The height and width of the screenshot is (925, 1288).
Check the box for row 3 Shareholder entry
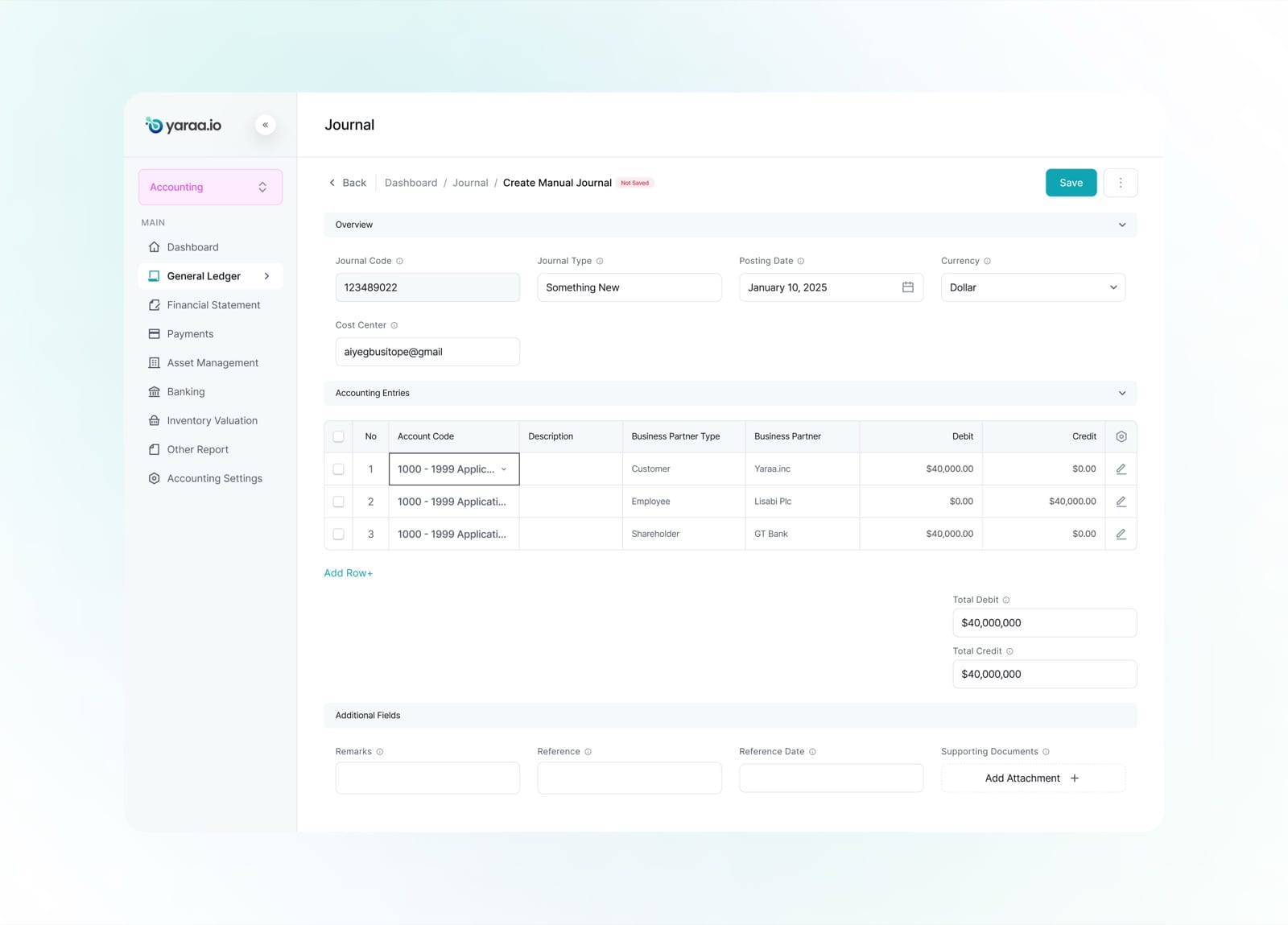click(x=338, y=534)
